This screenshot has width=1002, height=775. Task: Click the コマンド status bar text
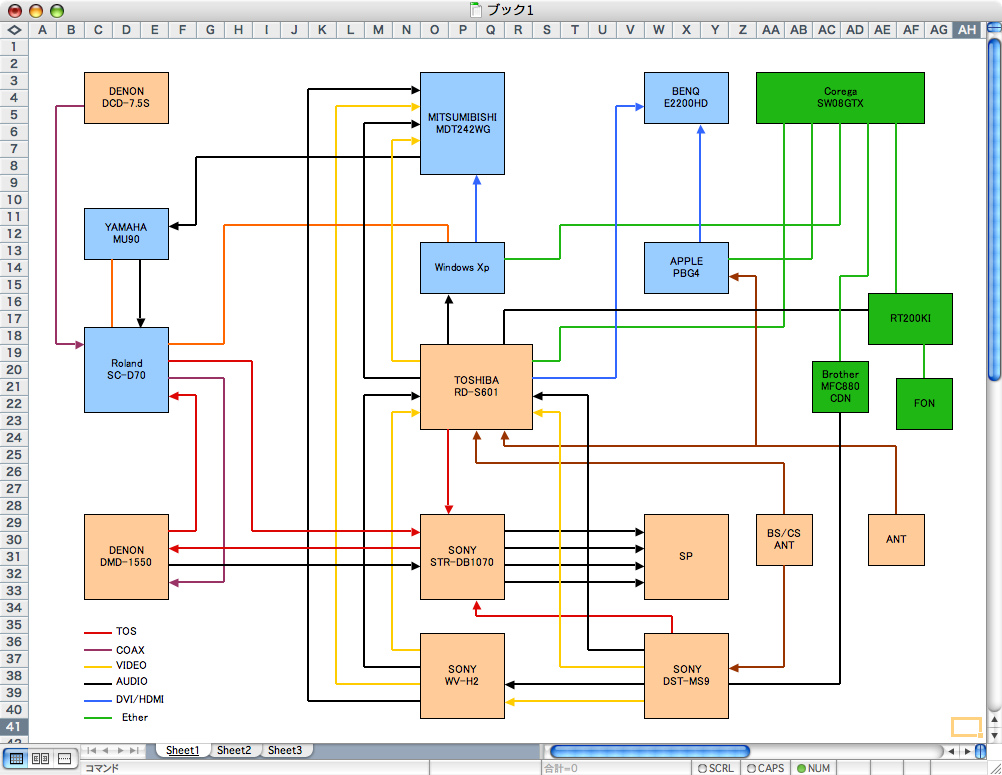click(102, 769)
